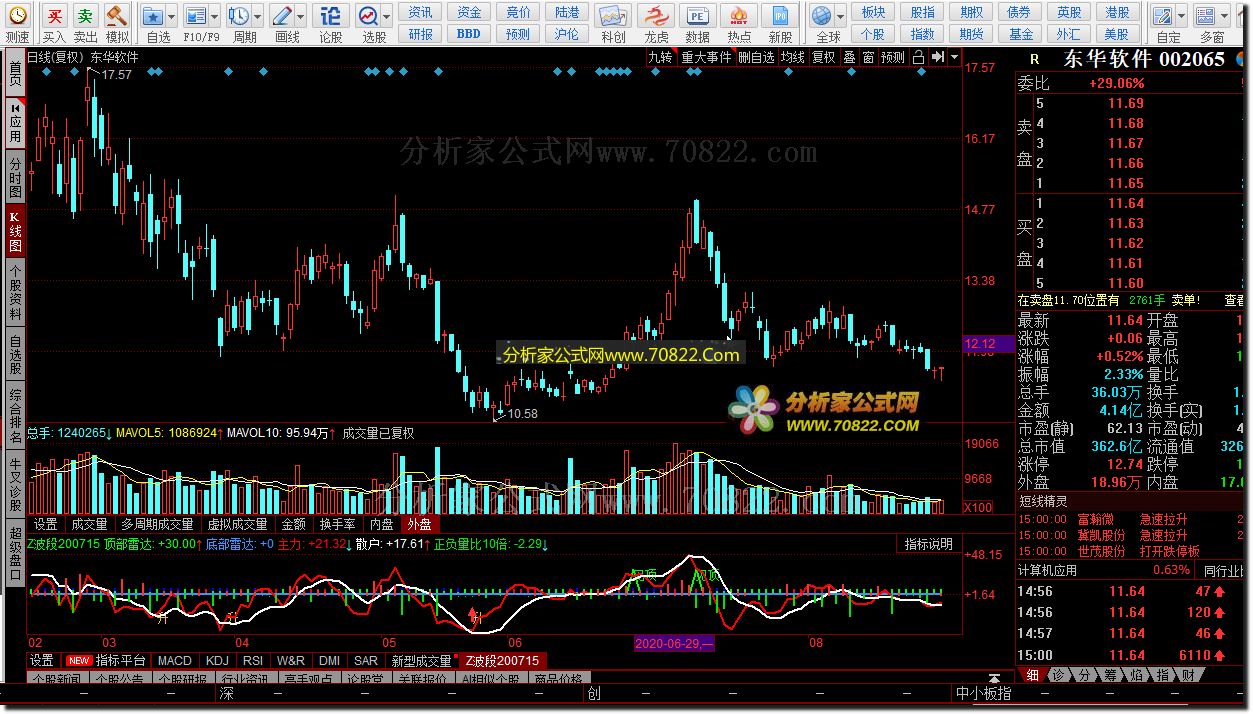Screen dimensions: 1253x714
Task: Open the 龙虎 dragon-tiger list icon
Action: pyautogui.click(x=656, y=15)
